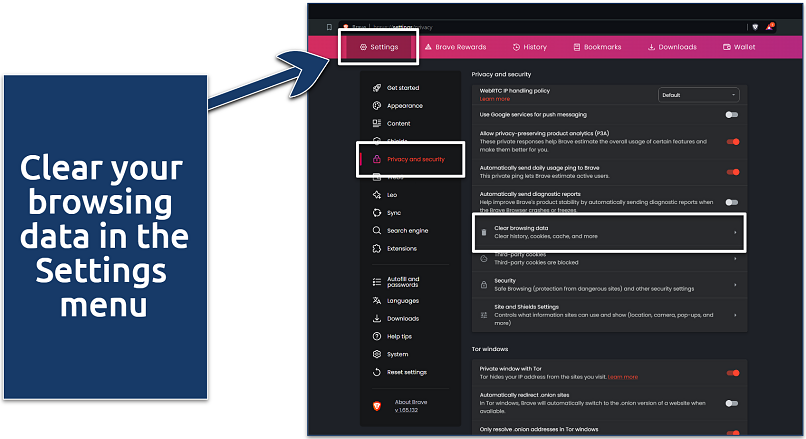Click the rocket icon for Get started
Viewport: 806px width, 439px height.
pos(377,88)
